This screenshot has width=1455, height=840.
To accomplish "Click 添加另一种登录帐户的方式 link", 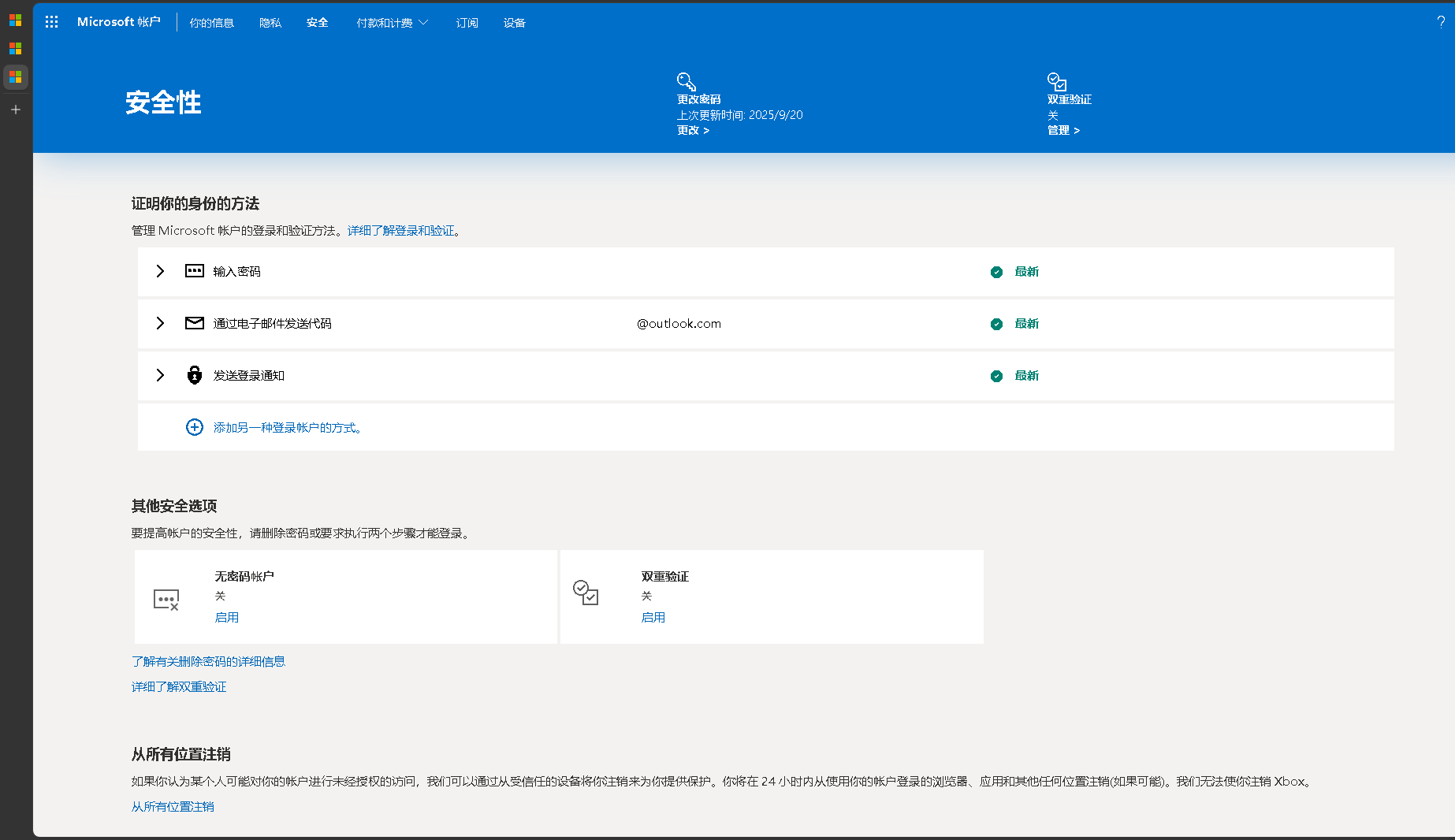I will pos(287,427).
